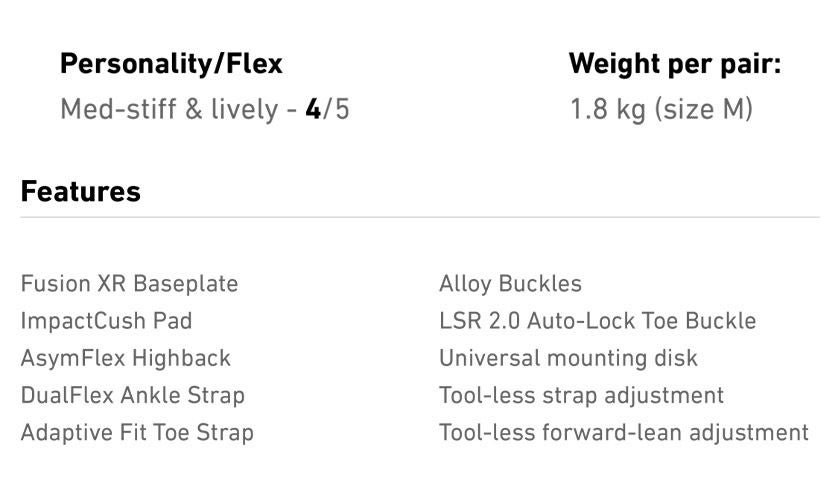Screen dimensions: 840x500
Task: Click the (size M) text
Action: click(x=703, y=109)
